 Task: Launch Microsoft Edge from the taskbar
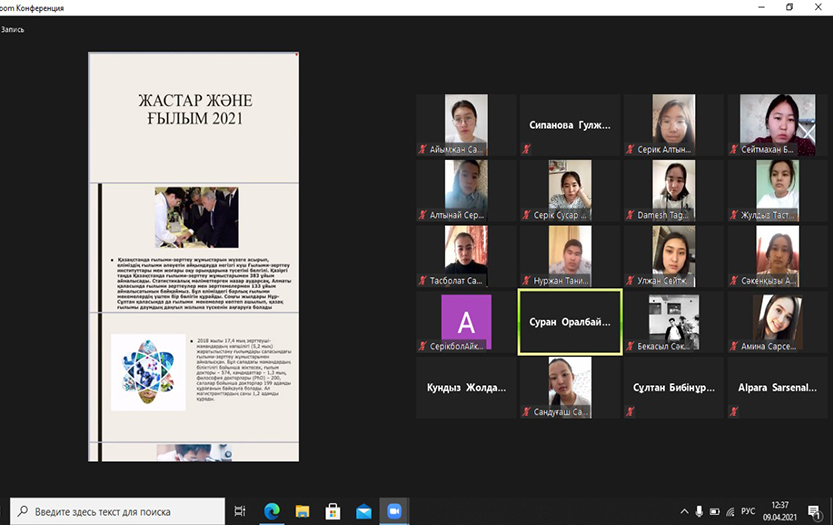(271, 511)
